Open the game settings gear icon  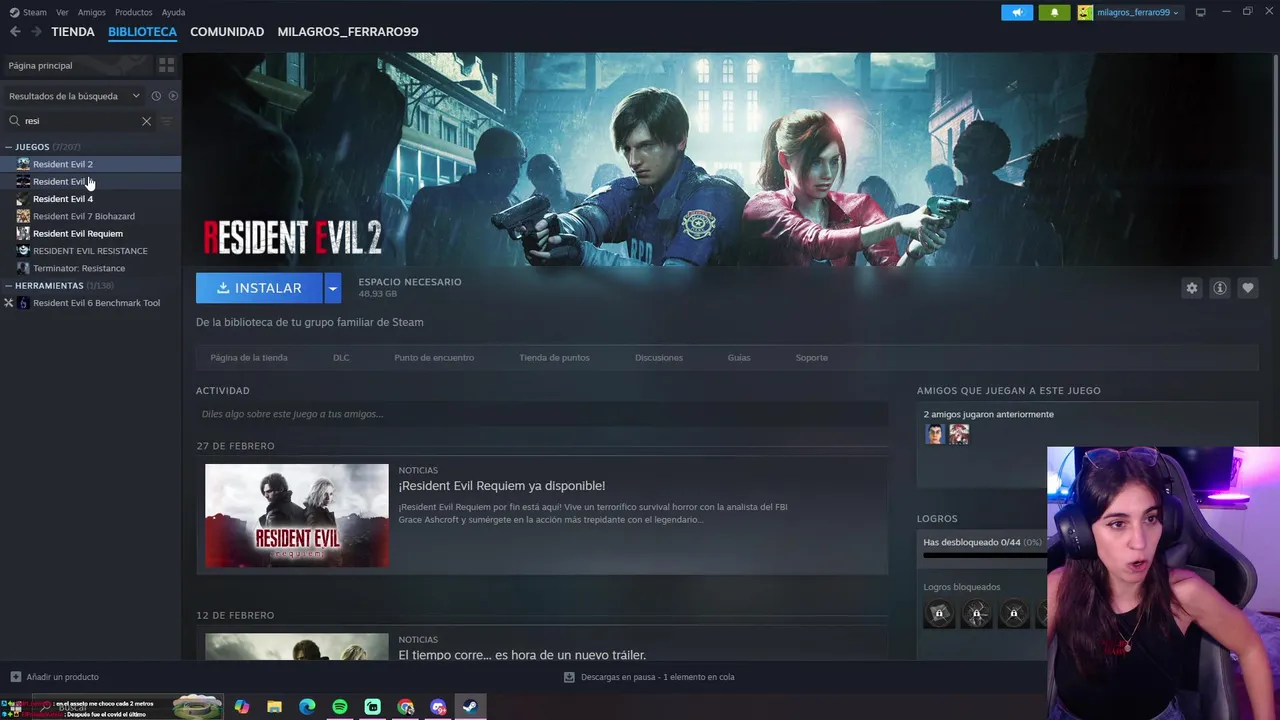coord(1191,288)
